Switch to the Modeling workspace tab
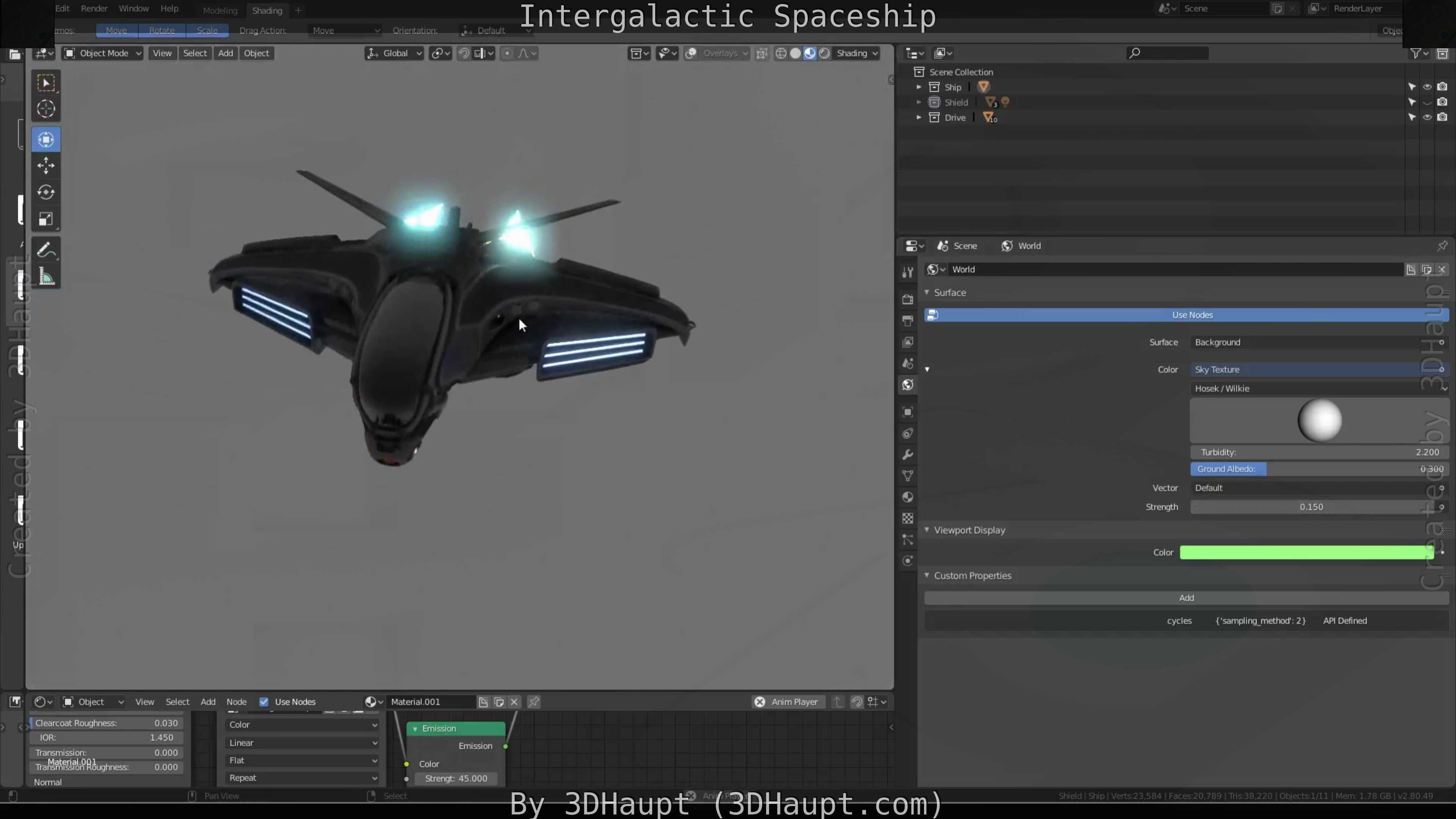 click(x=220, y=10)
